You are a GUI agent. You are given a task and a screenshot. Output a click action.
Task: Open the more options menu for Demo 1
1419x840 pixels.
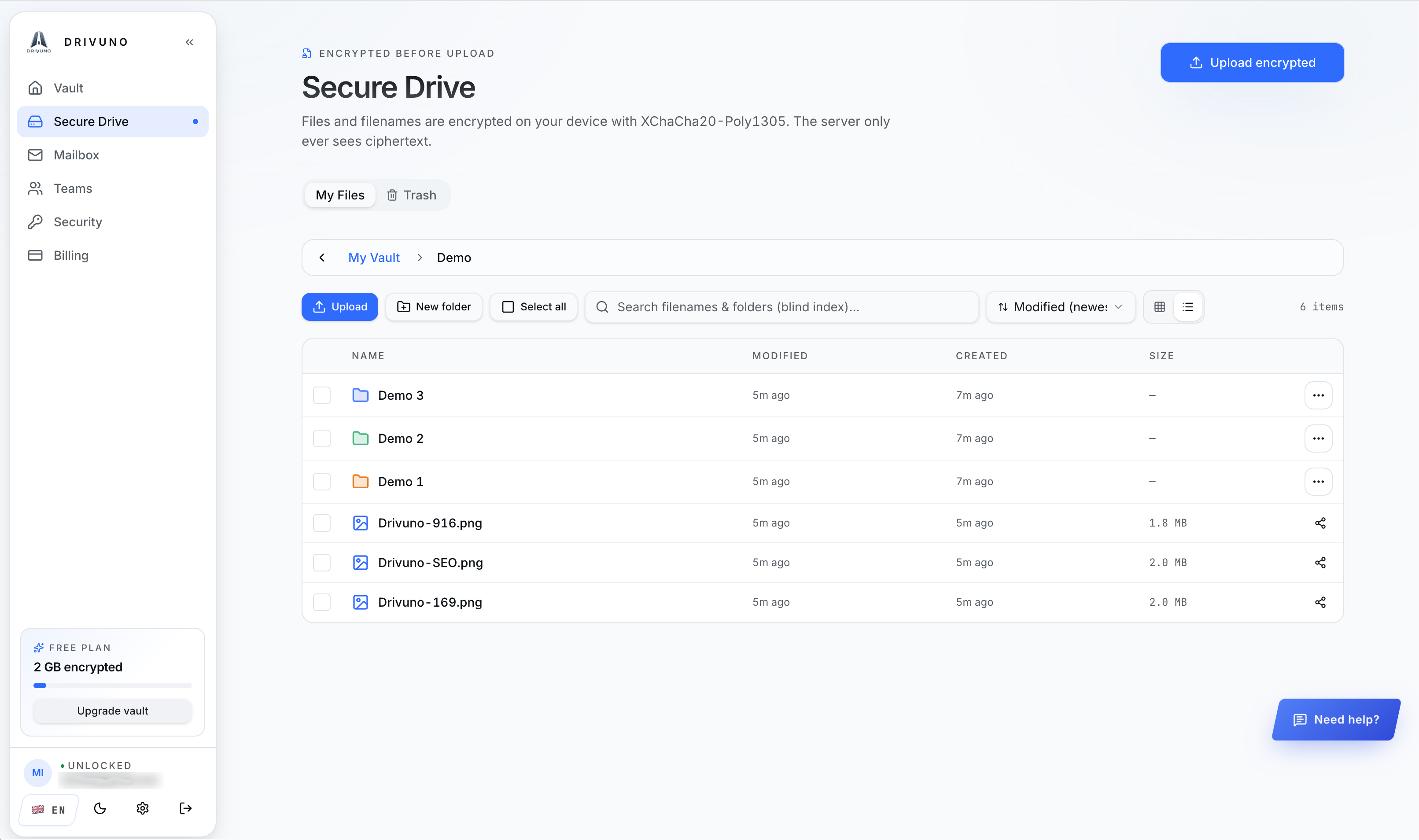[1318, 482]
